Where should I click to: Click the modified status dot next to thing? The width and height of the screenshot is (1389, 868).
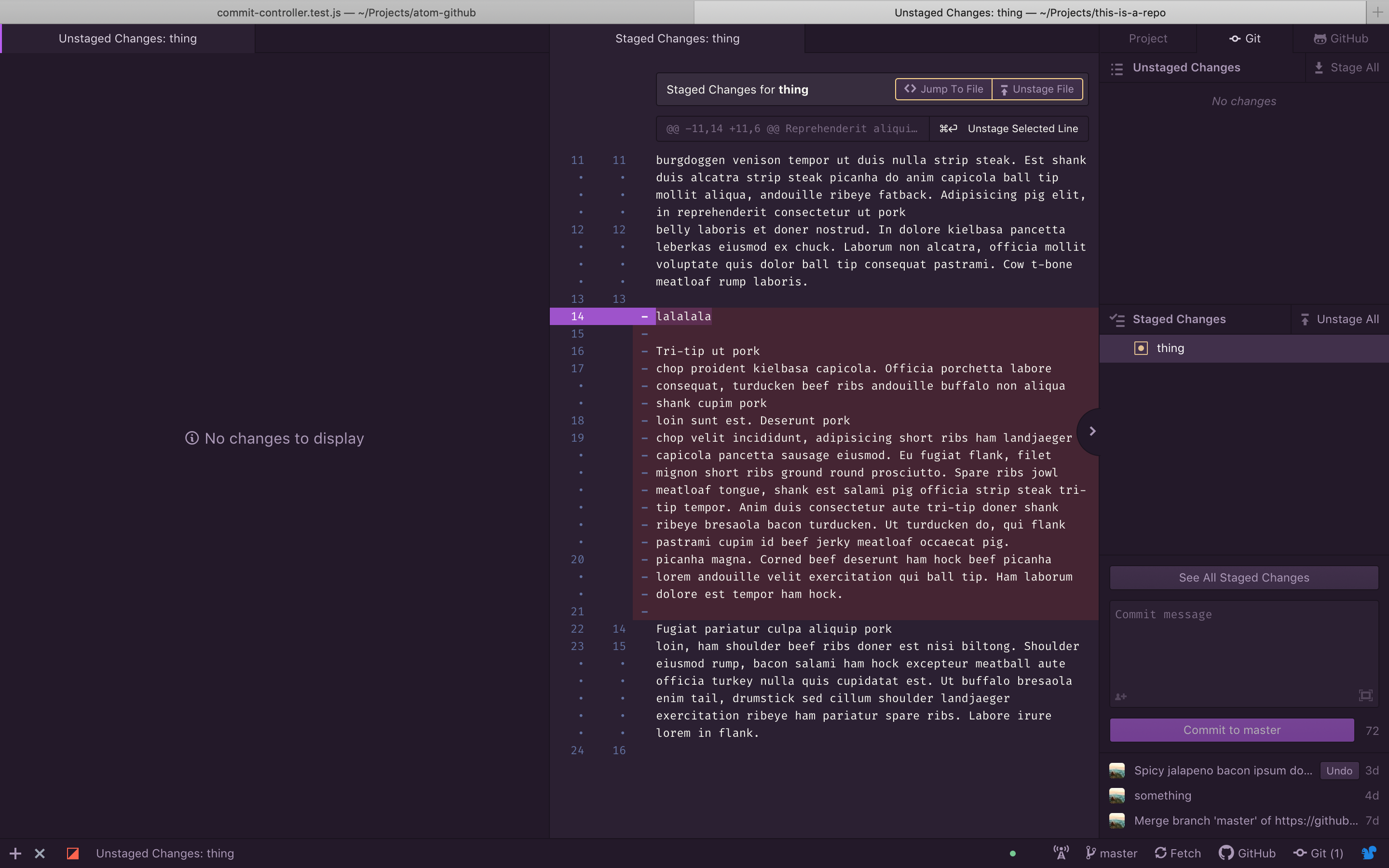(x=1141, y=348)
